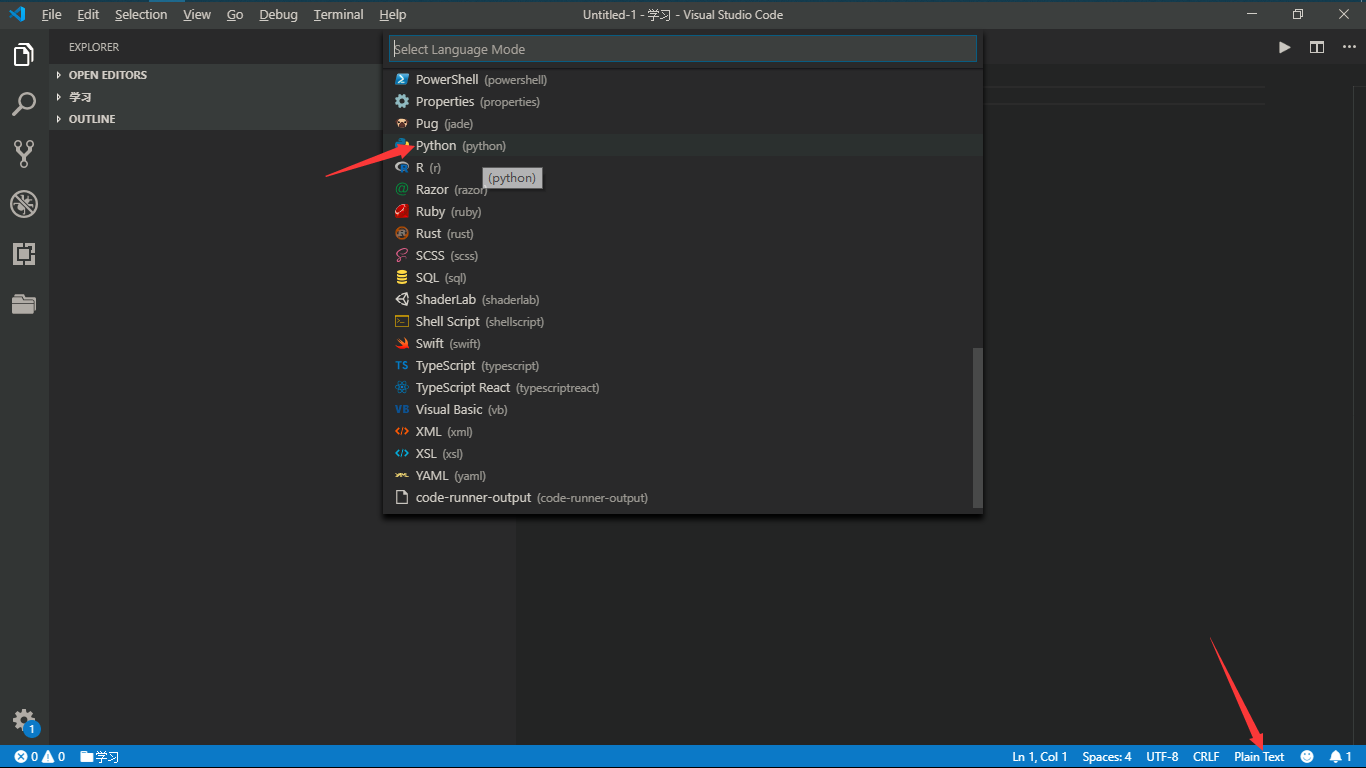Open the Go menu
This screenshot has width=1366, height=768.
coord(235,14)
